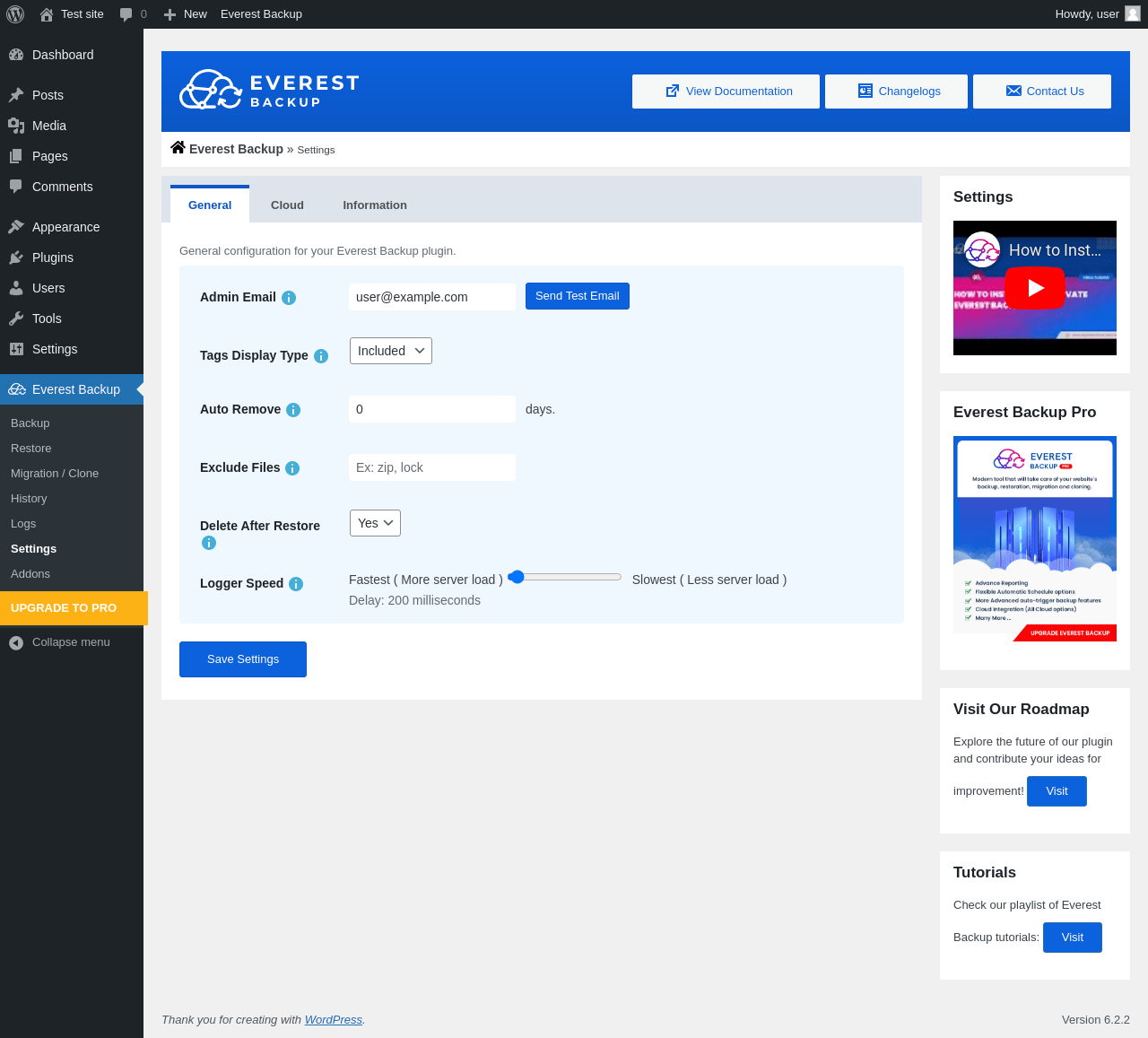This screenshot has width=1148, height=1038.
Task: Click the Admin Email input field
Action: pyautogui.click(x=432, y=297)
